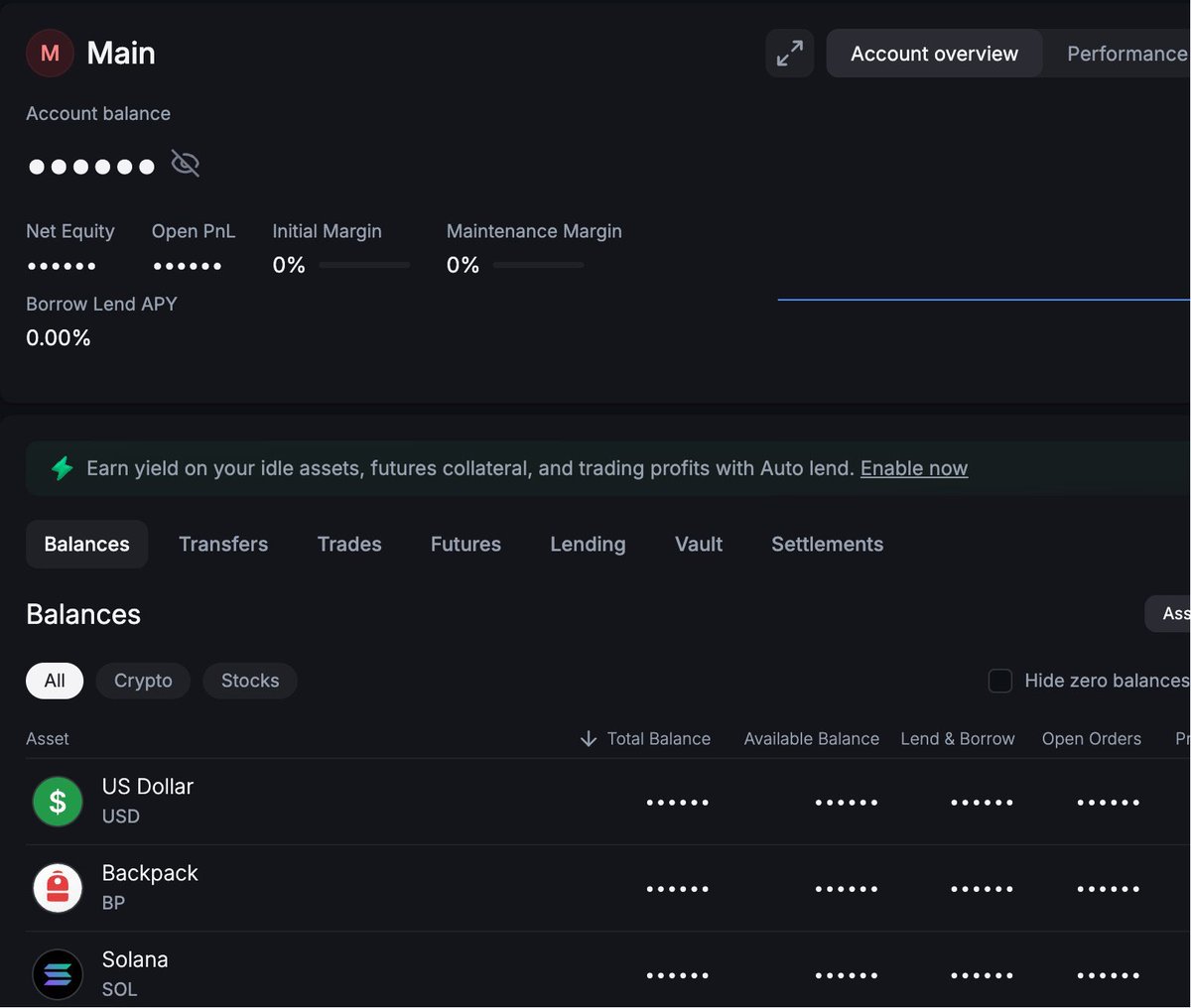The width and height of the screenshot is (1191, 1008).
Task: Click the Open Orders column header
Action: [1092, 738]
